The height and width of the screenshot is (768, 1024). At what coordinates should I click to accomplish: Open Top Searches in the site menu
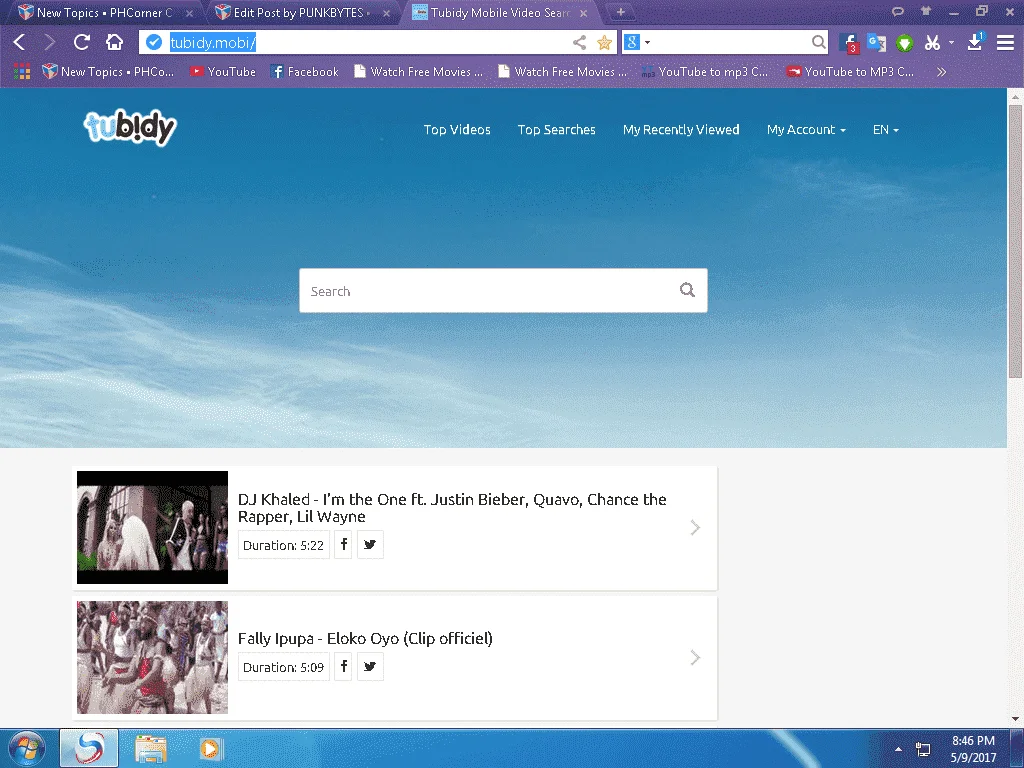(x=556, y=129)
